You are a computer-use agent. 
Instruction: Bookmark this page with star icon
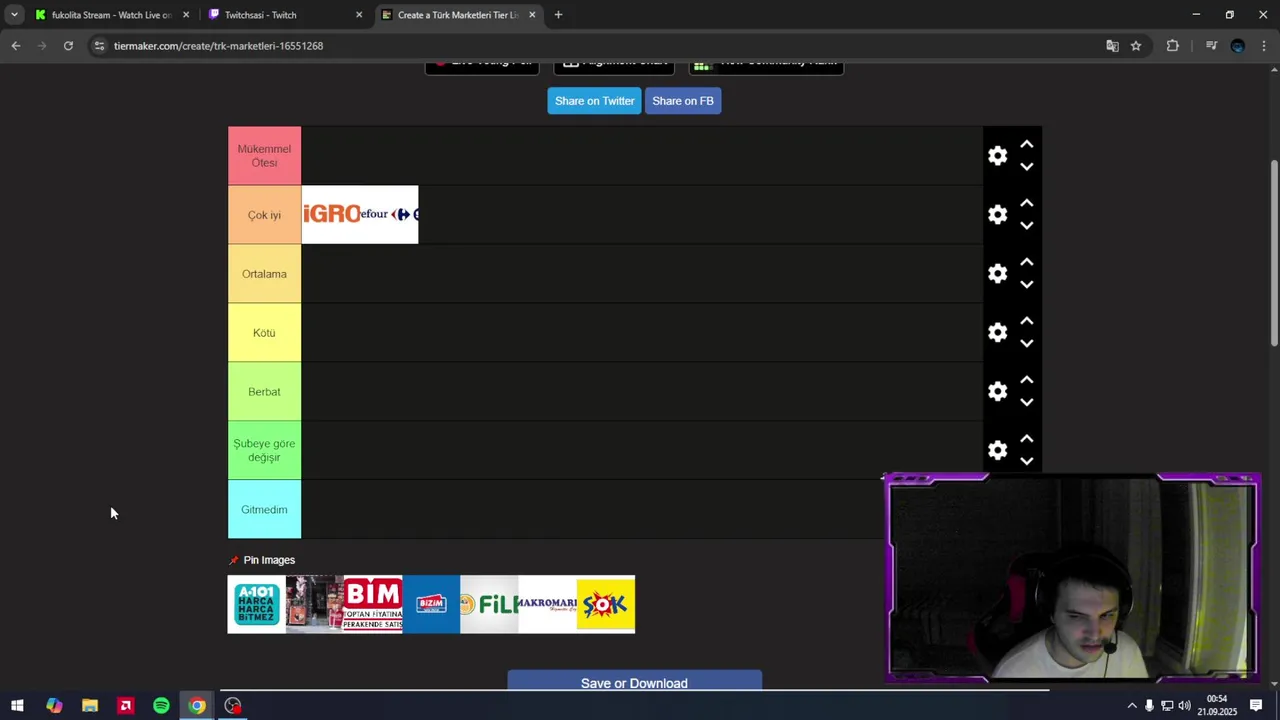click(x=1136, y=46)
